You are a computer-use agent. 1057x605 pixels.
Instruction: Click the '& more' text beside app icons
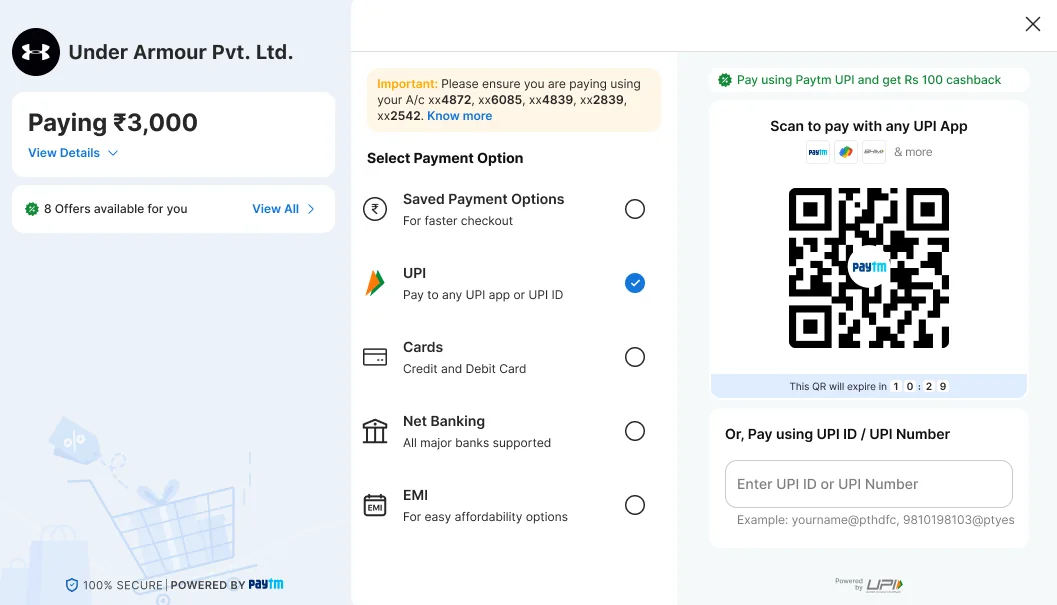913,152
